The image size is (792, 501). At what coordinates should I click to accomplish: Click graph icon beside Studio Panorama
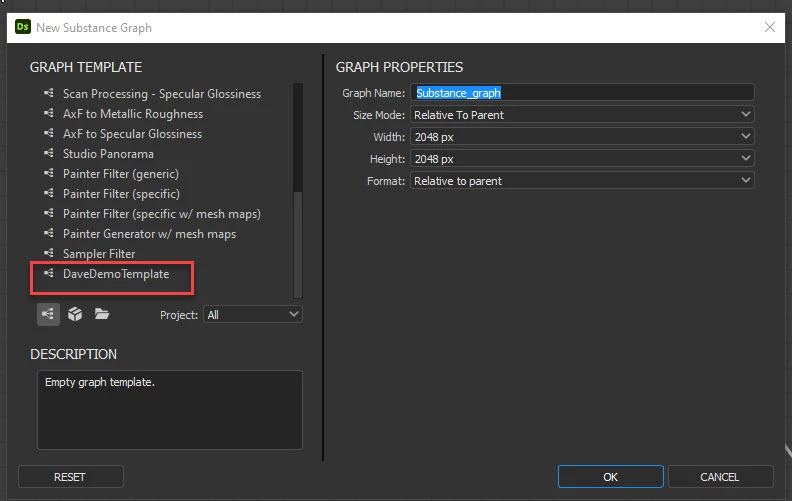click(48, 153)
